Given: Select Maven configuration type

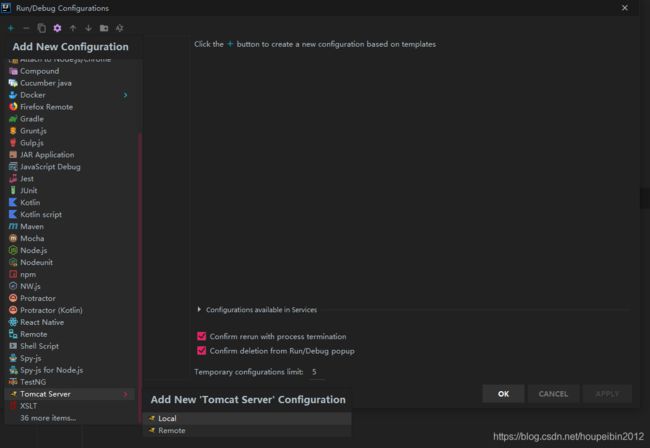Looking at the screenshot, I should click(x=32, y=227).
